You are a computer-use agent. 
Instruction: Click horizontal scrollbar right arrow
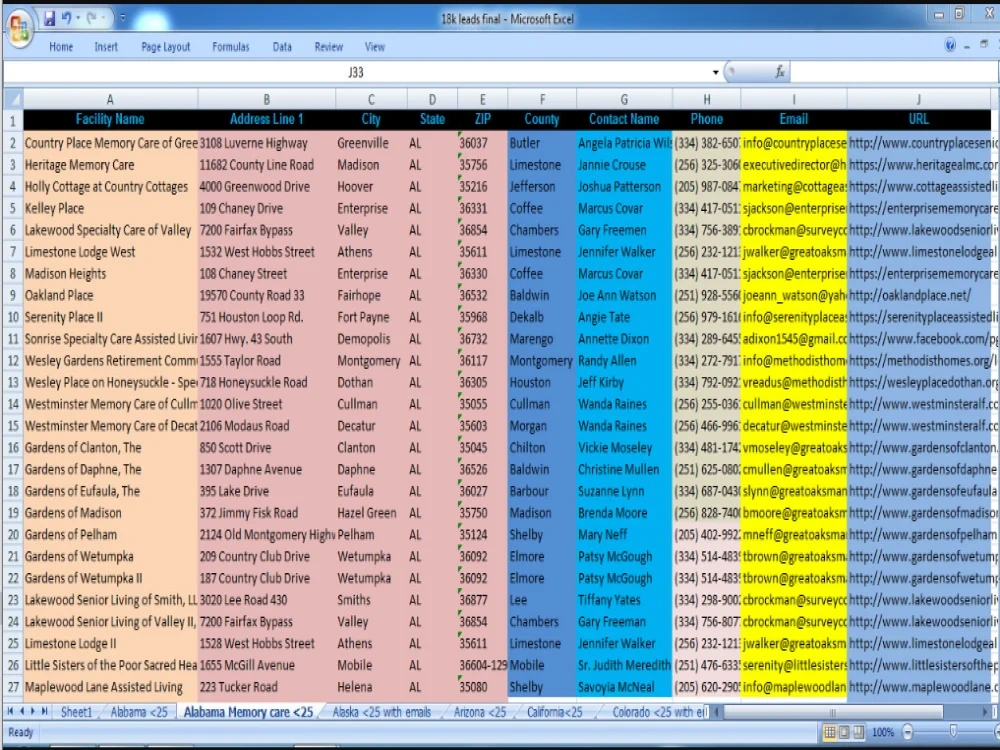click(x=985, y=712)
